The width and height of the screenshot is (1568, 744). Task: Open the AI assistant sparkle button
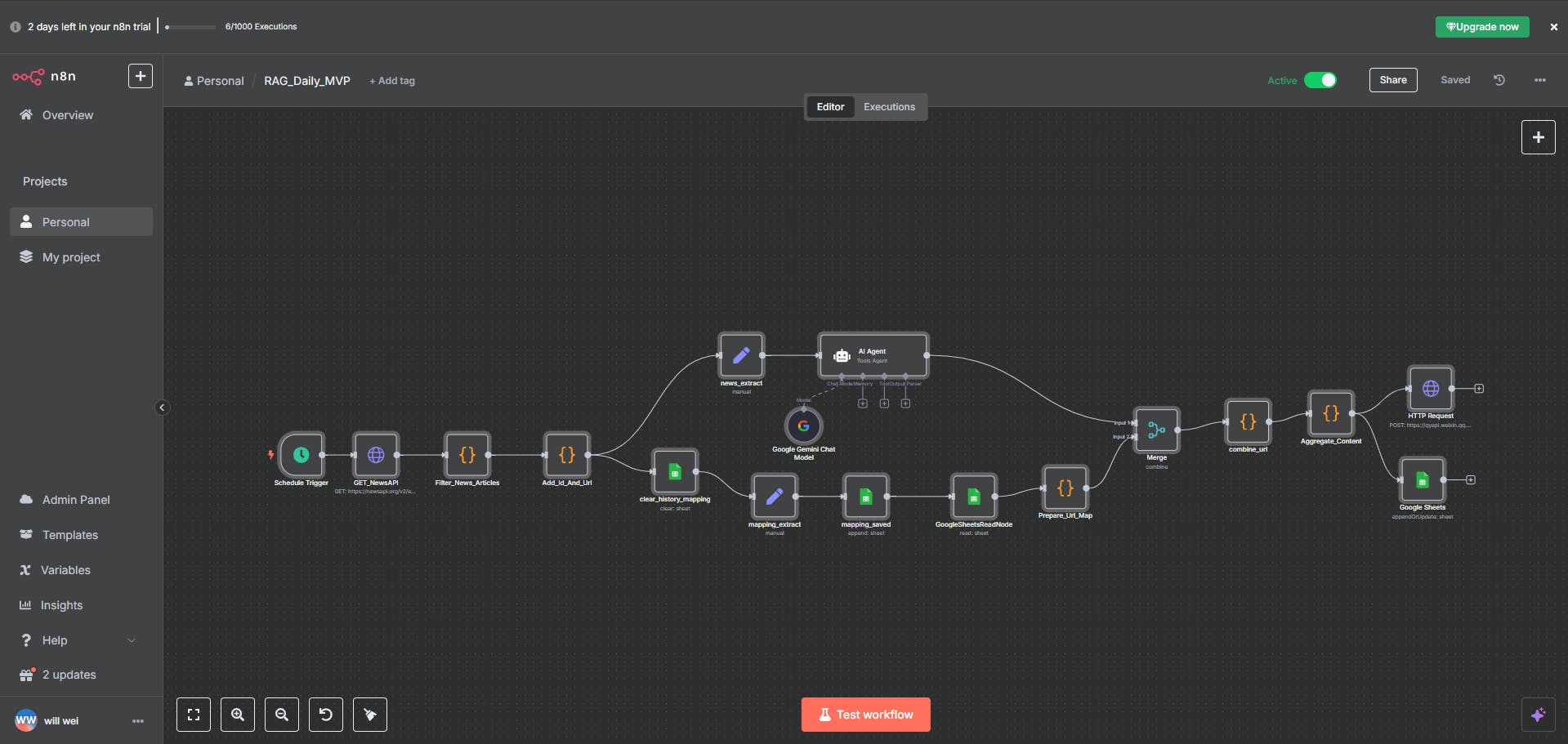(1538, 715)
